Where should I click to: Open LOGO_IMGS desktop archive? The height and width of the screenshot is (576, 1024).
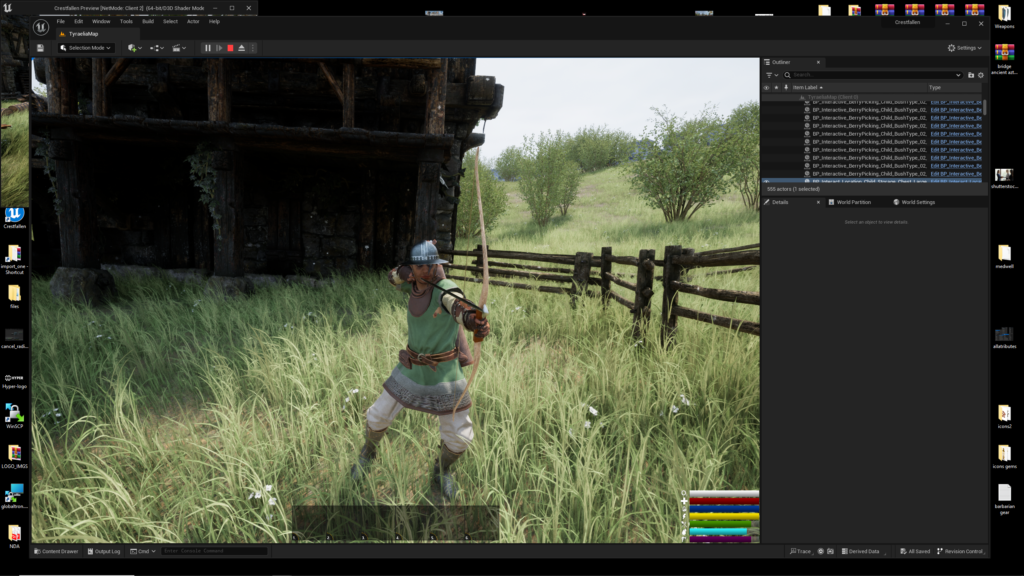pyautogui.click(x=14, y=456)
